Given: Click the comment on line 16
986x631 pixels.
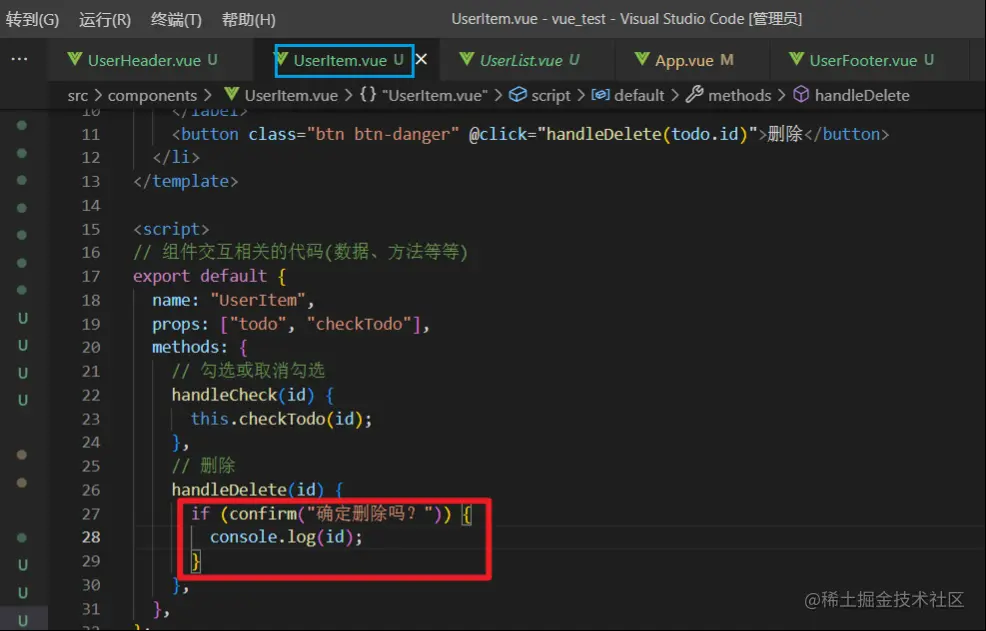Looking at the screenshot, I should tap(301, 252).
